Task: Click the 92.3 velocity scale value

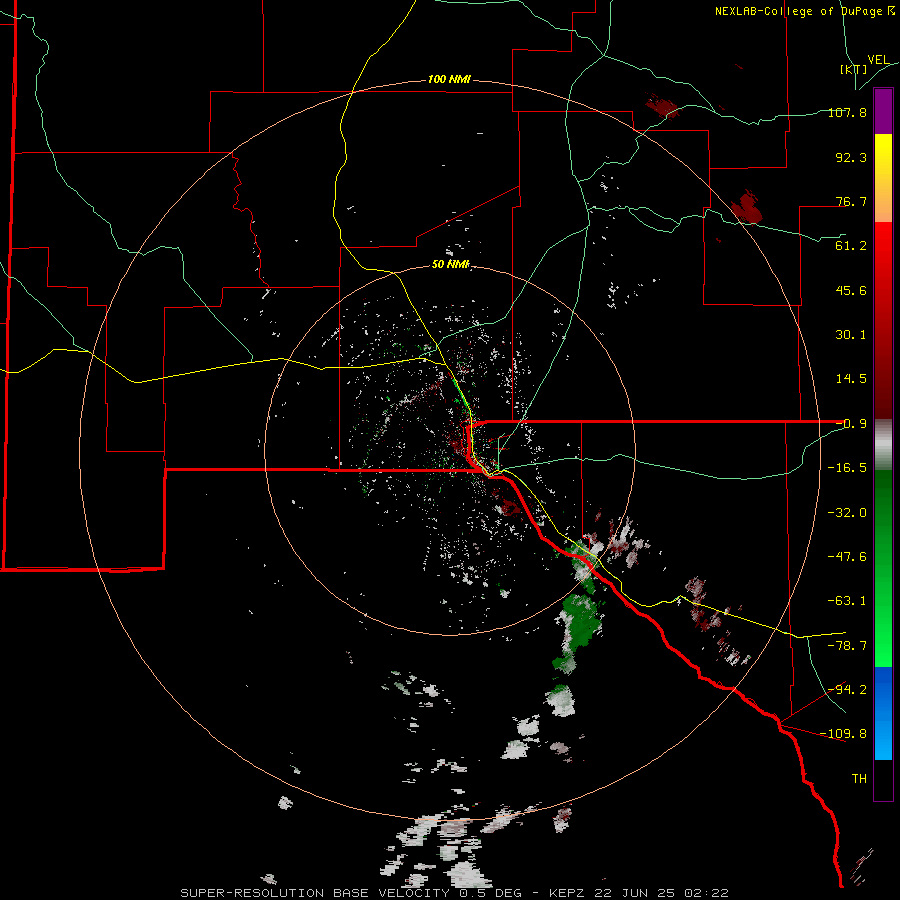Action: pyautogui.click(x=851, y=157)
